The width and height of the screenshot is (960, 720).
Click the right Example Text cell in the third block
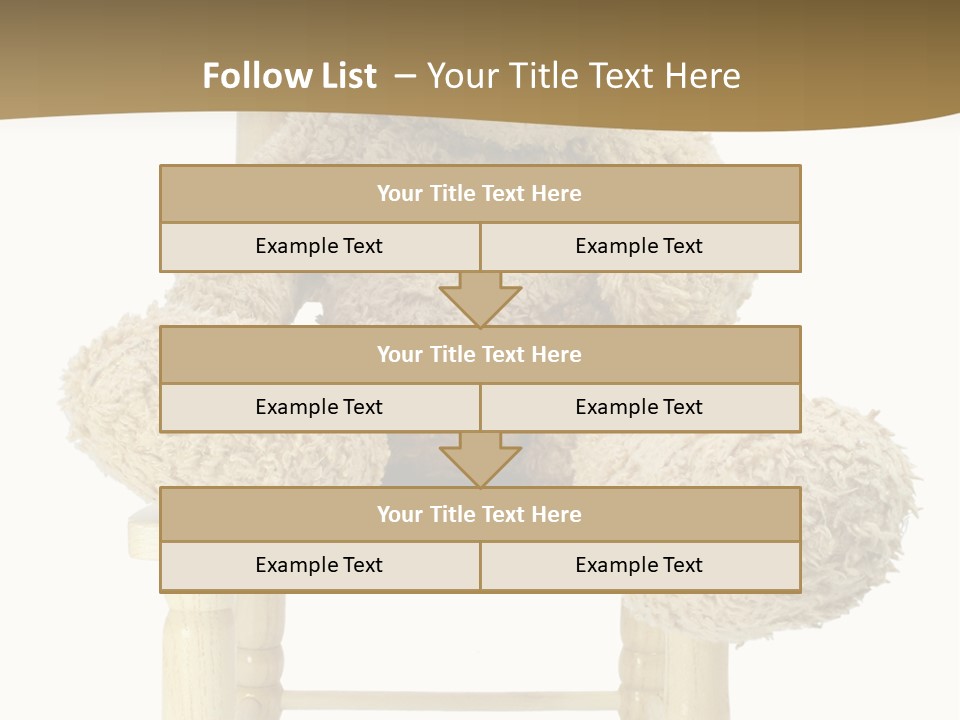click(x=639, y=566)
